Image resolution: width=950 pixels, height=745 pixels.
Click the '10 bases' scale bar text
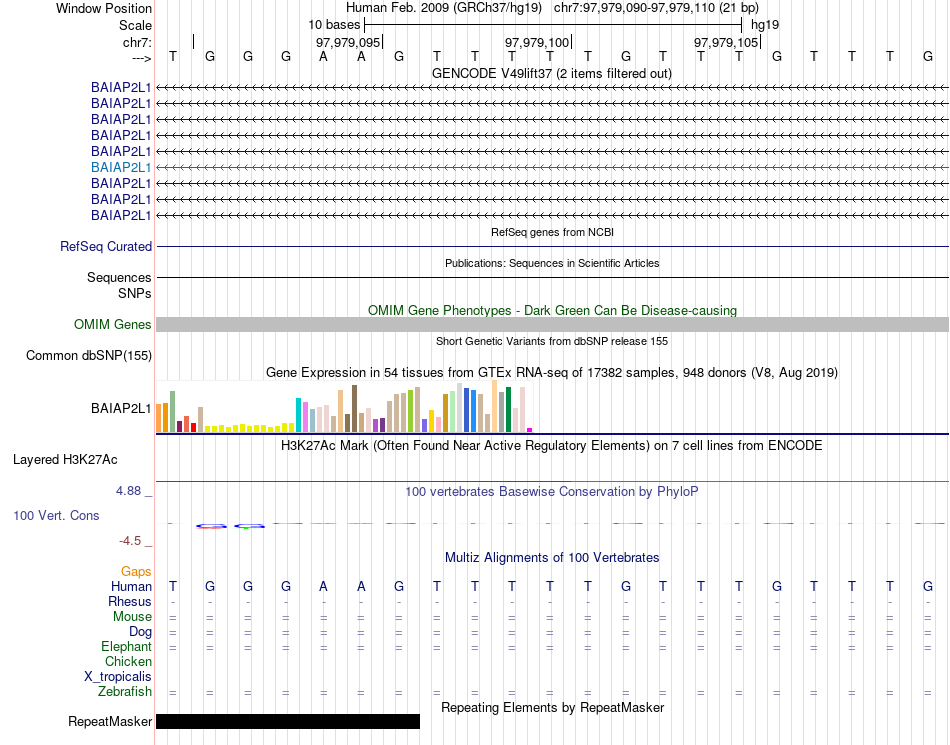[x=334, y=25]
